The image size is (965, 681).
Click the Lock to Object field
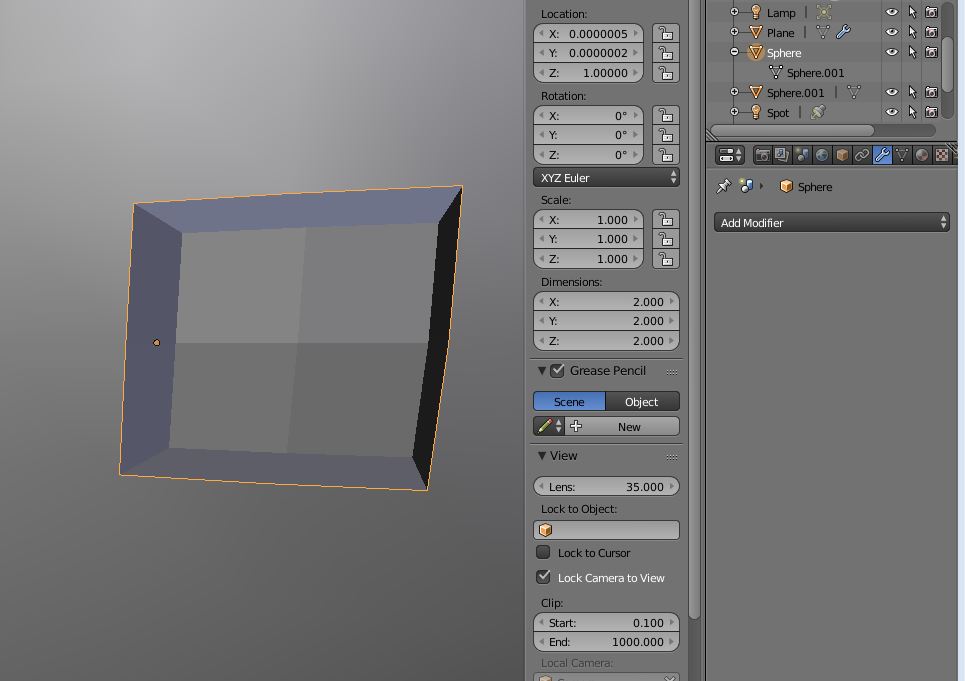pyautogui.click(x=606, y=530)
